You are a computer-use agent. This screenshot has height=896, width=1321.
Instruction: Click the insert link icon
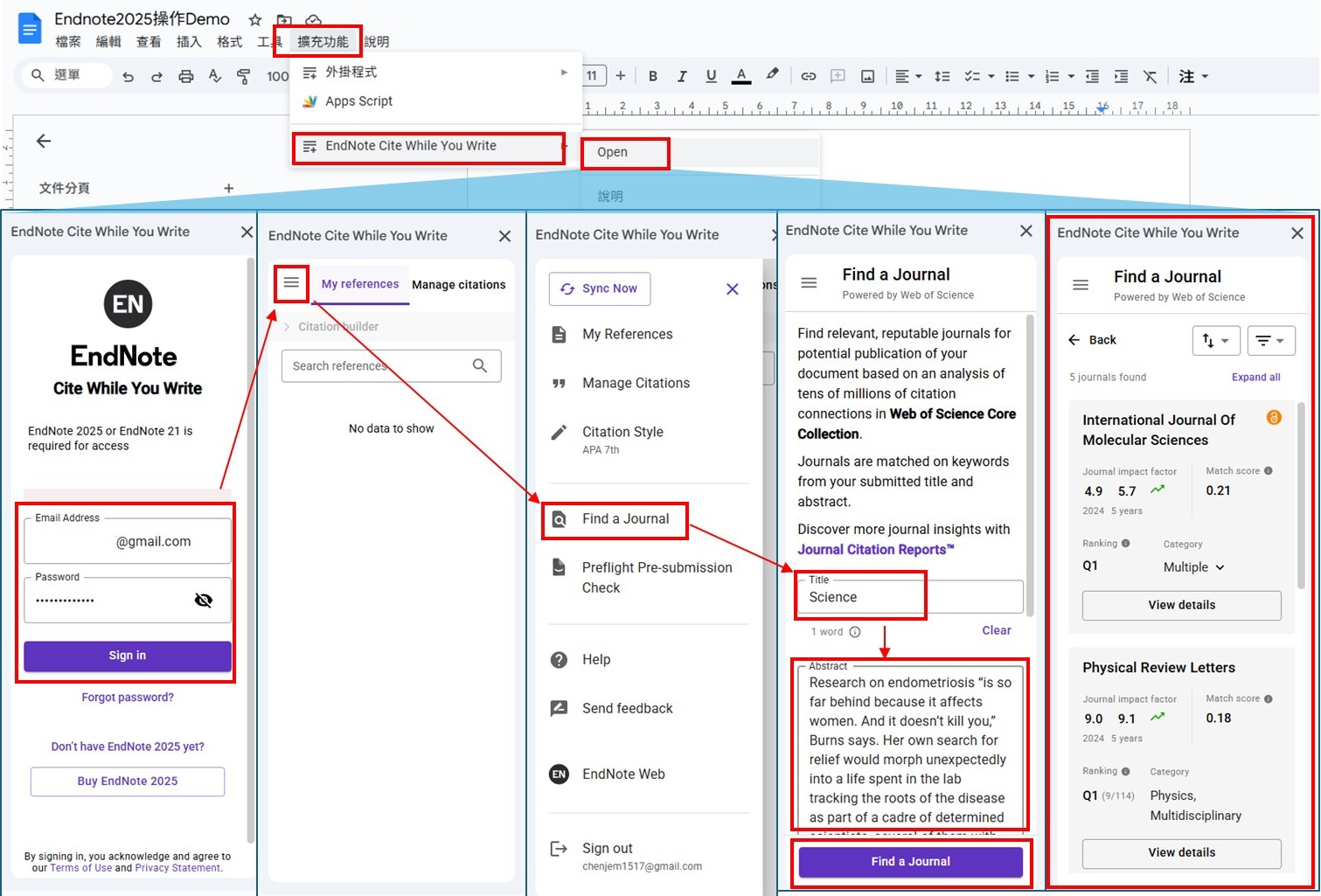(x=809, y=76)
